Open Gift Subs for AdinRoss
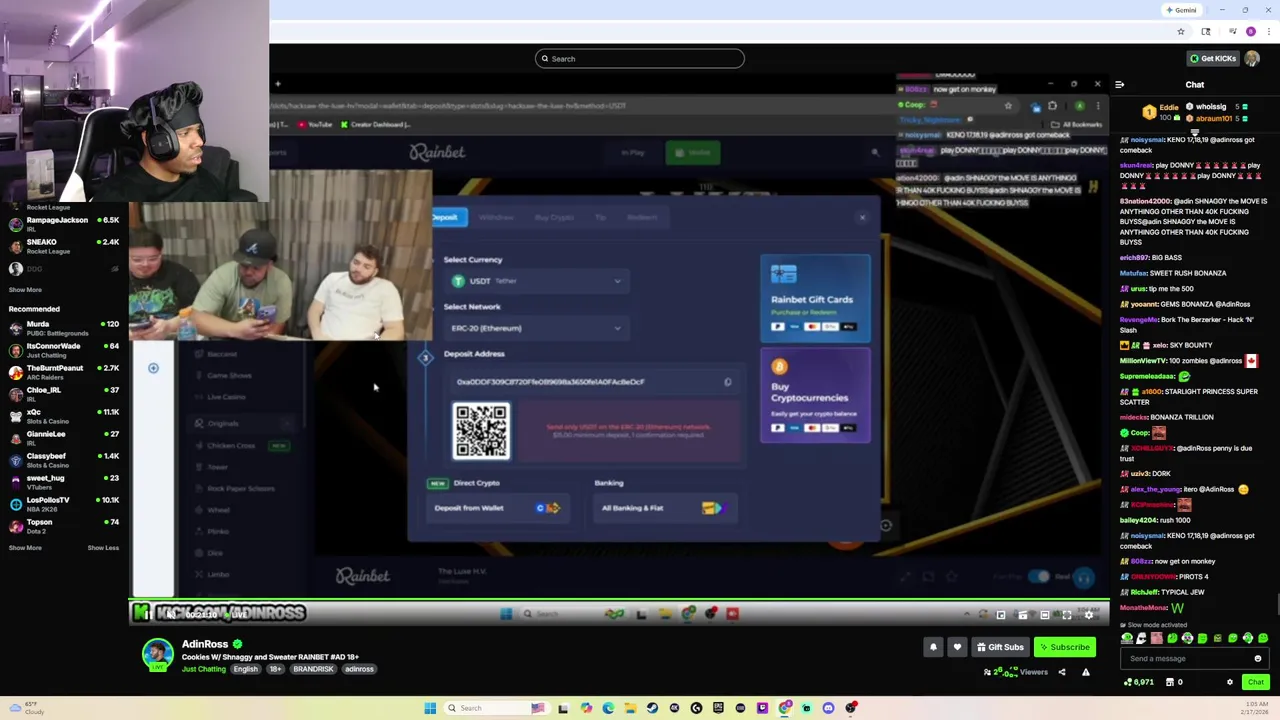 point(1000,647)
